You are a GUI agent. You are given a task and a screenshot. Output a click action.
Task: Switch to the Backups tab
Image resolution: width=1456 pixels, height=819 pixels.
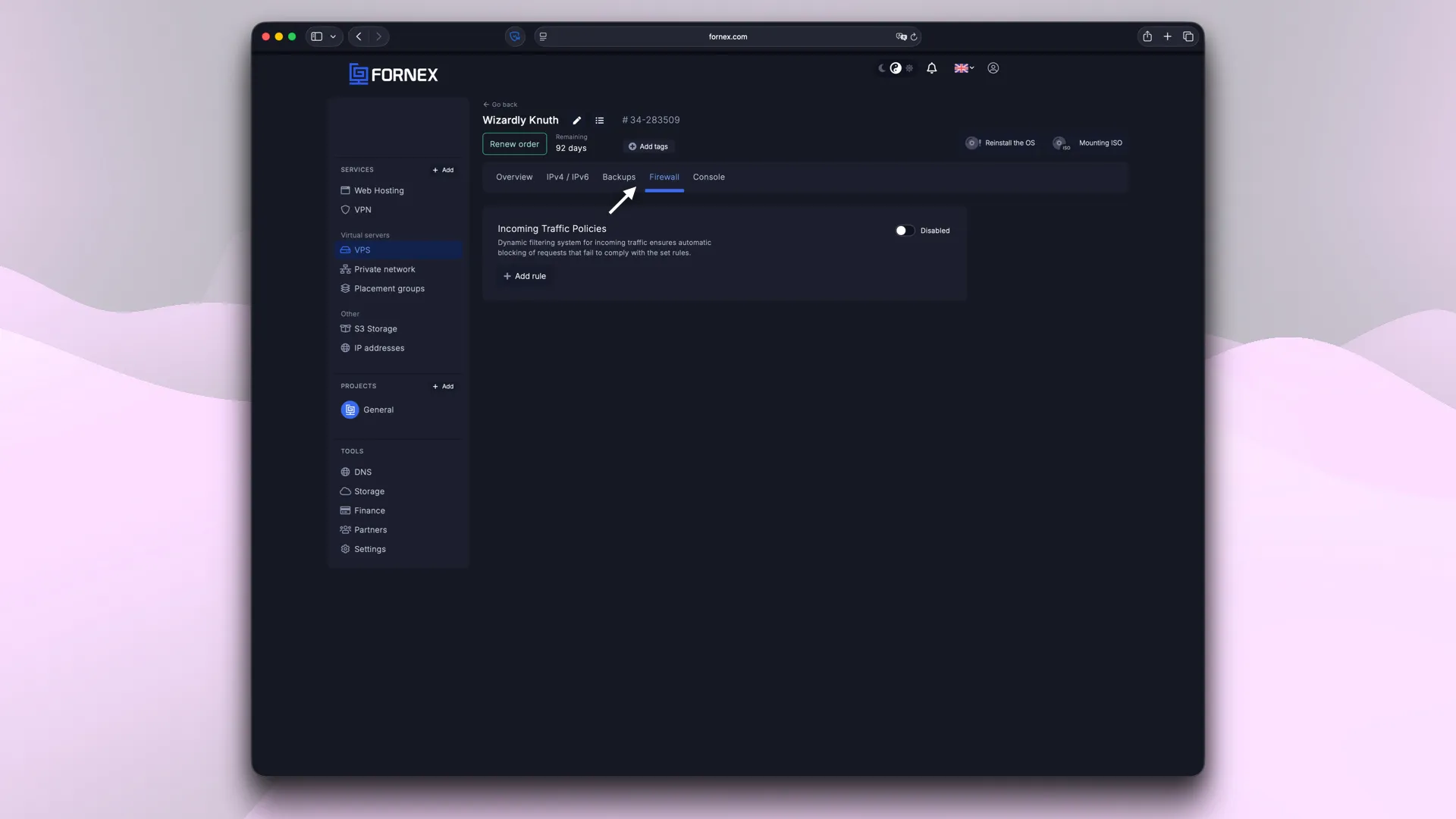pyautogui.click(x=618, y=177)
